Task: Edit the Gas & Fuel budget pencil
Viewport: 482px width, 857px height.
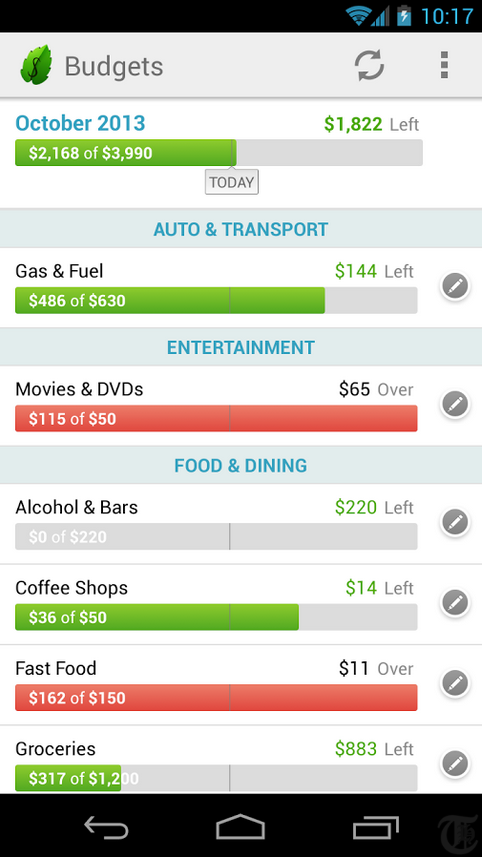Action: coord(455,286)
